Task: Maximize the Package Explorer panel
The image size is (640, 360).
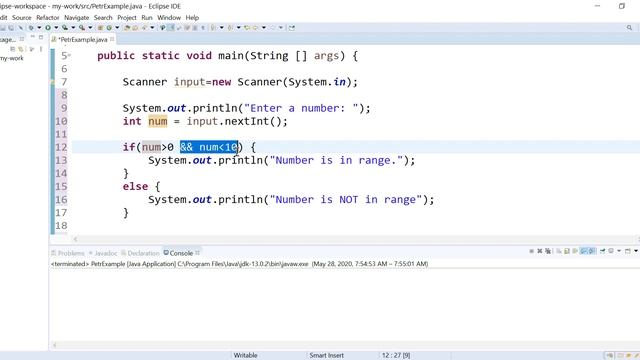Action: tap(41, 37)
